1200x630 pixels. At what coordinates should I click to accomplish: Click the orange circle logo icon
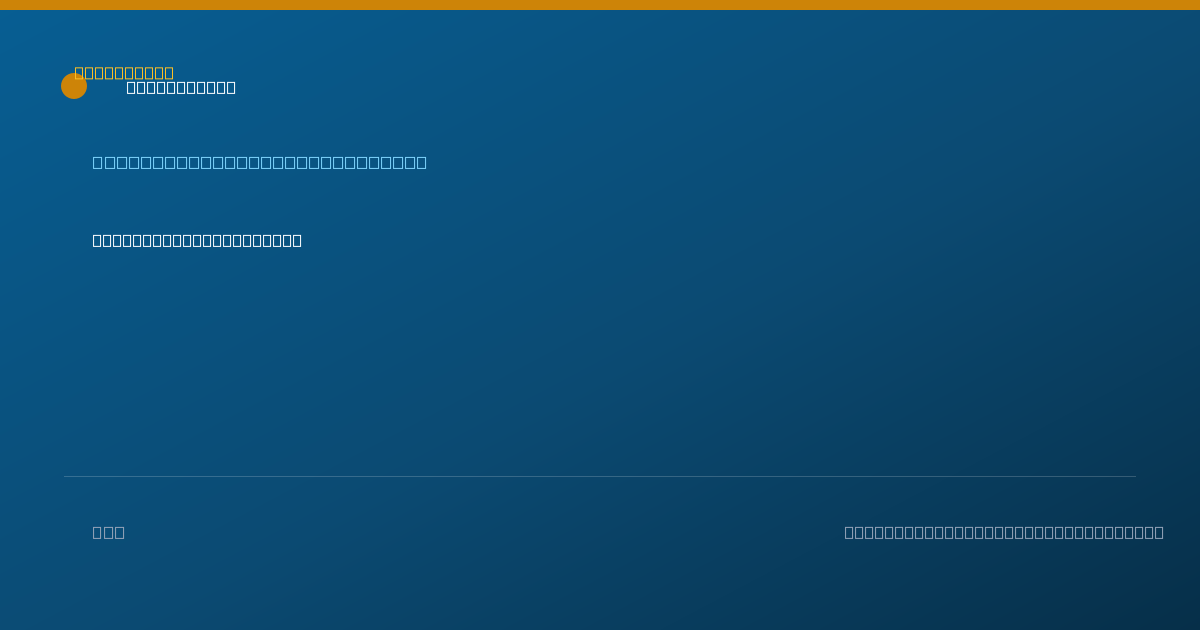[74, 86]
